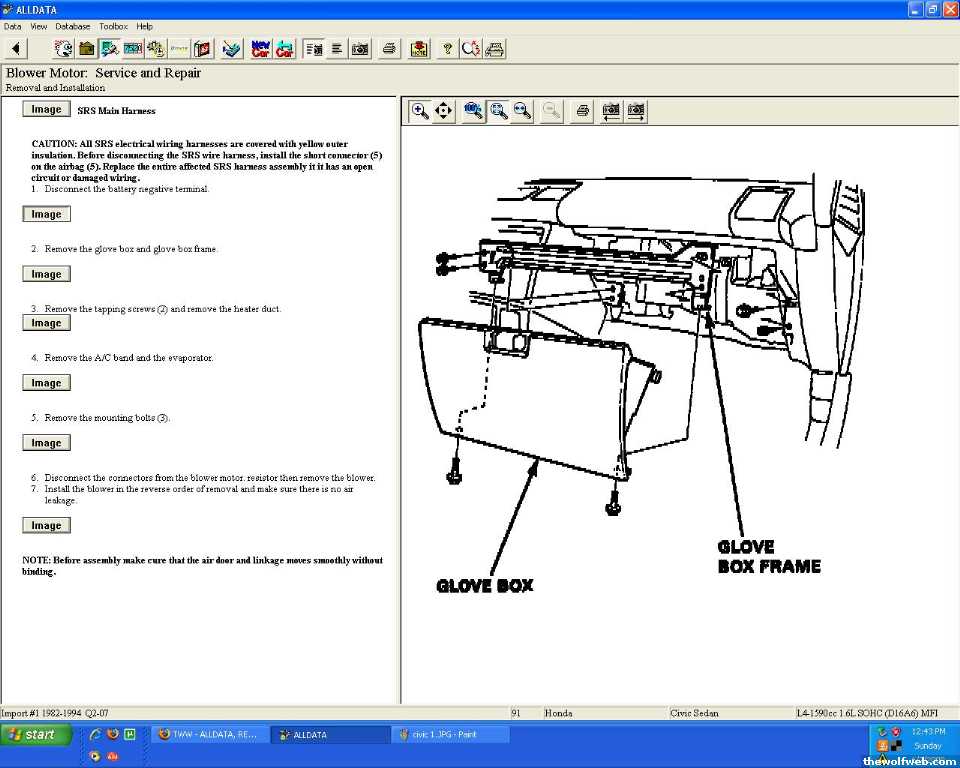Click the help question mark icon
This screenshot has height=768, width=960.
click(447, 48)
